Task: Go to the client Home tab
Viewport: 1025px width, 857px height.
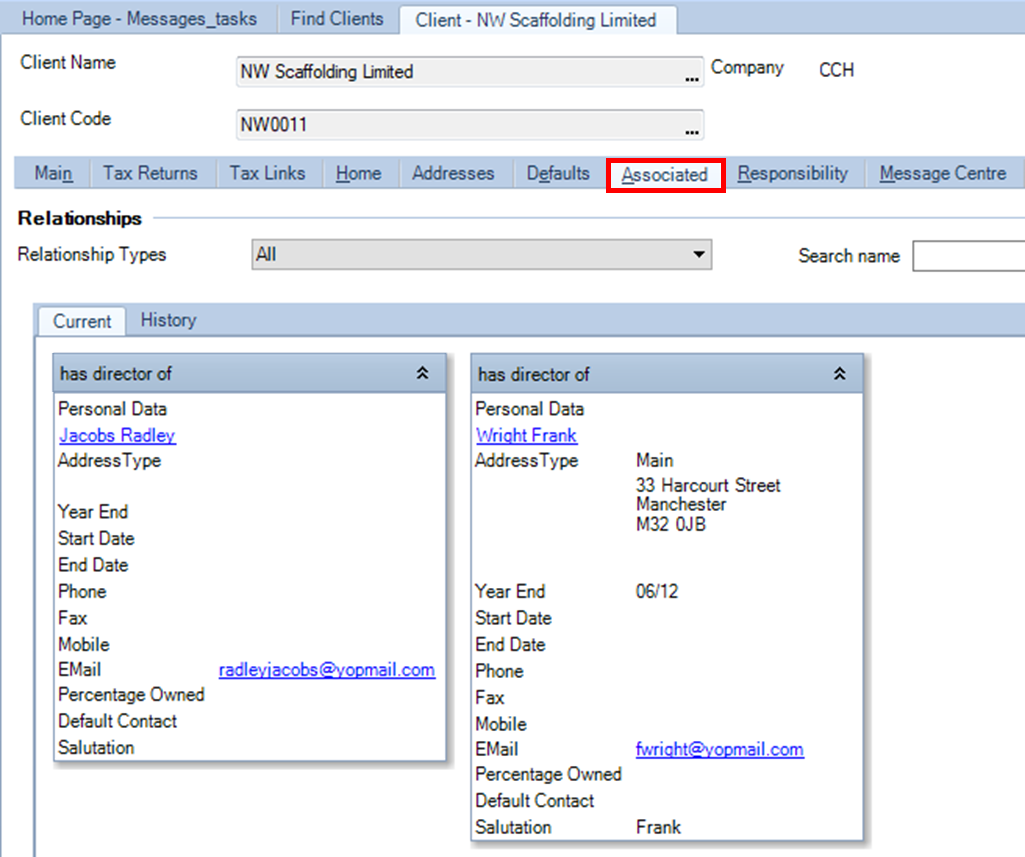Action: 359,173
